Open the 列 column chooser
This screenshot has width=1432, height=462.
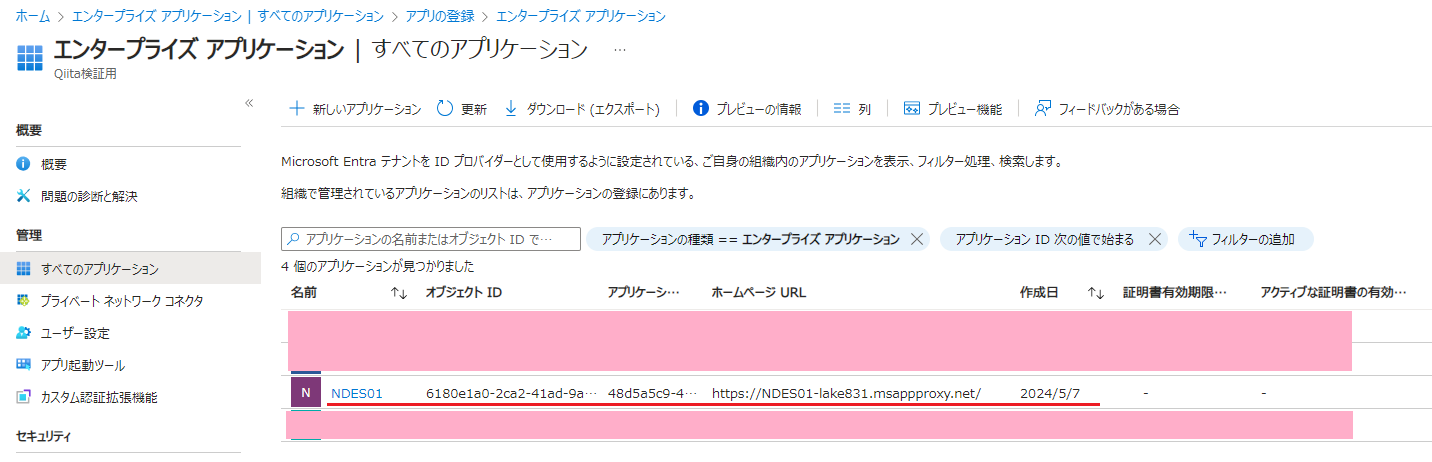click(852, 109)
